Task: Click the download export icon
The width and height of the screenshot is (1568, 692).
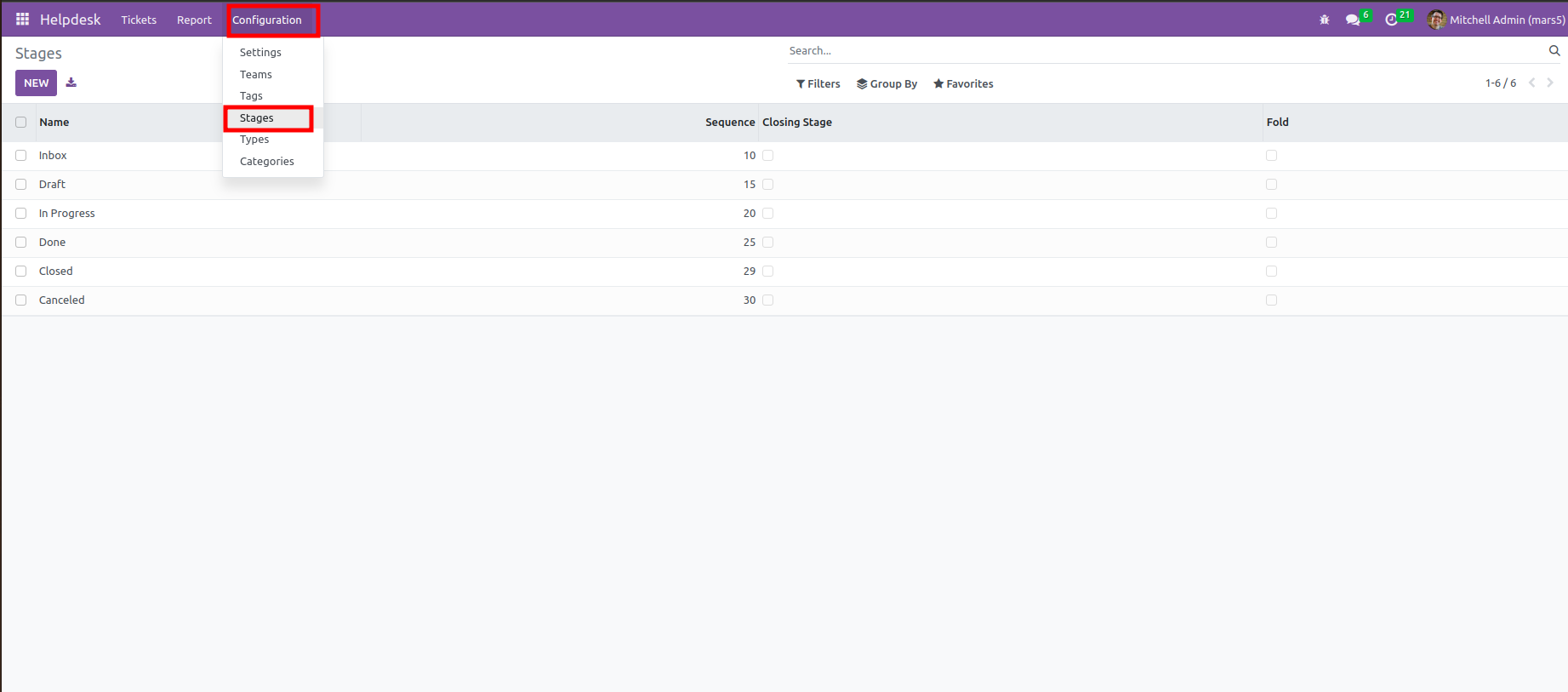Action: (x=71, y=83)
